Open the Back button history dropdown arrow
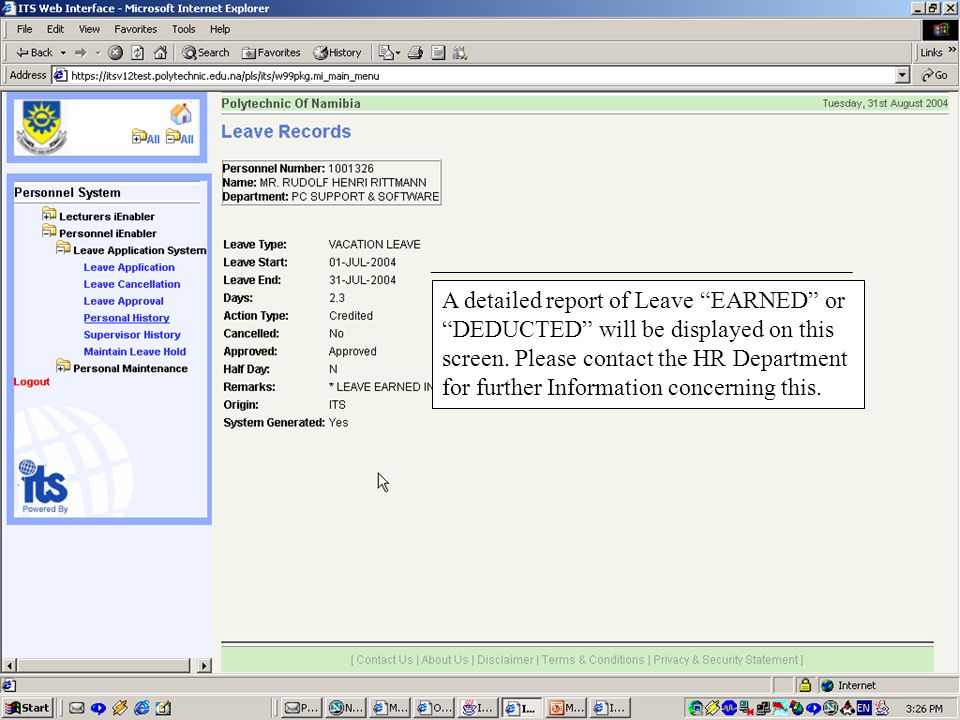Screen dimensions: 960x720 click(63, 53)
